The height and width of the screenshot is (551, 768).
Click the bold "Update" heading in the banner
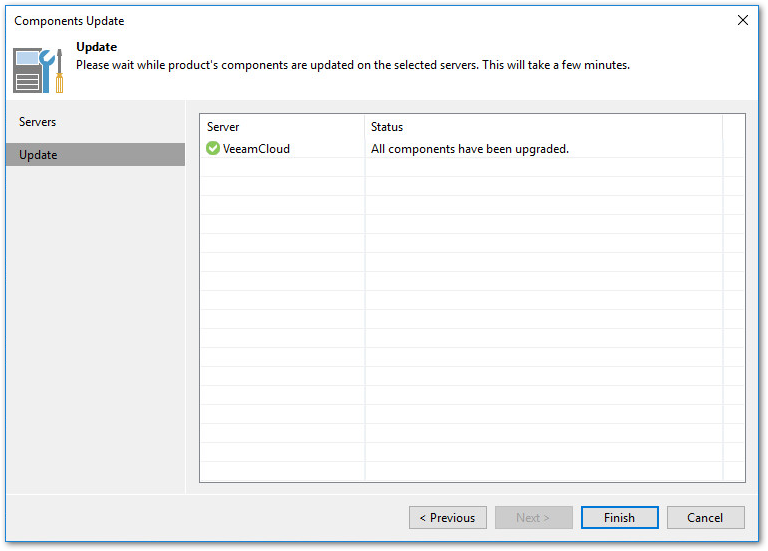(96, 47)
